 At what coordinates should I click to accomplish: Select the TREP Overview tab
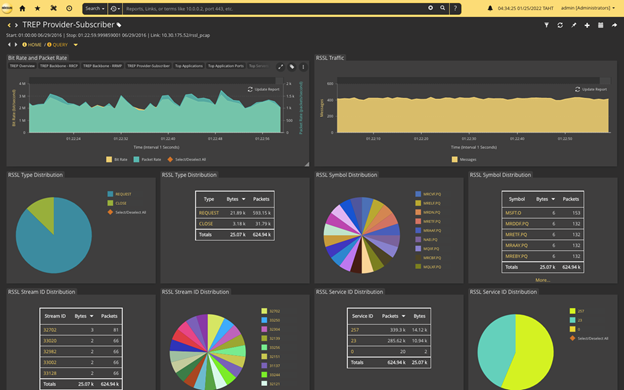click(x=22, y=66)
